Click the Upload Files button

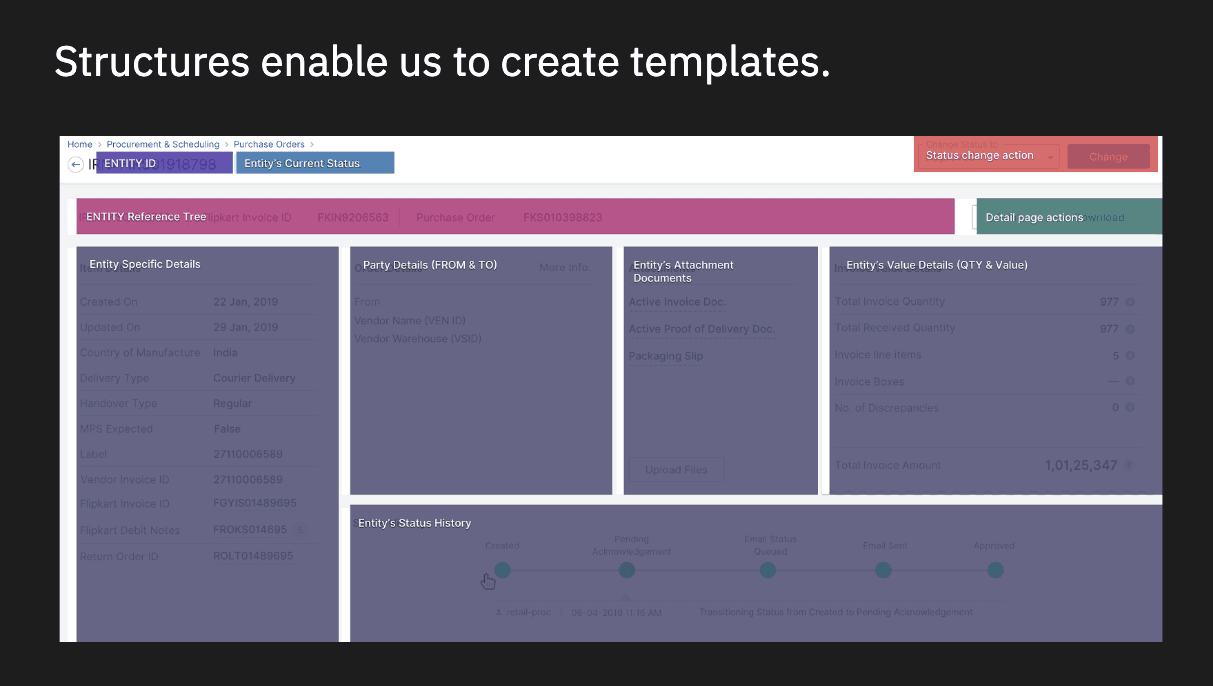(x=677, y=469)
